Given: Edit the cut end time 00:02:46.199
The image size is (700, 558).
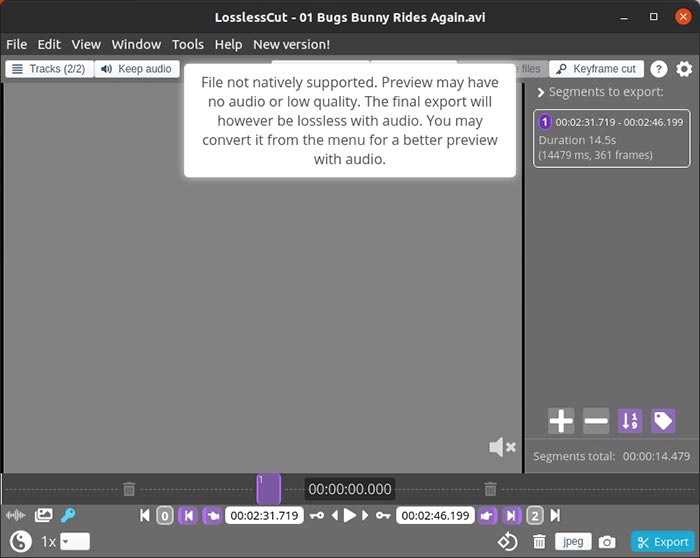Looking at the screenshot, I should (435, 516).
